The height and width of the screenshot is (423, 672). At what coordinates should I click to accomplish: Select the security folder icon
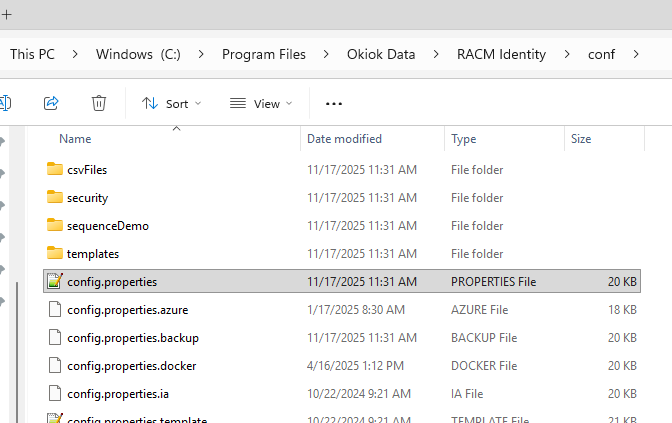55,198
